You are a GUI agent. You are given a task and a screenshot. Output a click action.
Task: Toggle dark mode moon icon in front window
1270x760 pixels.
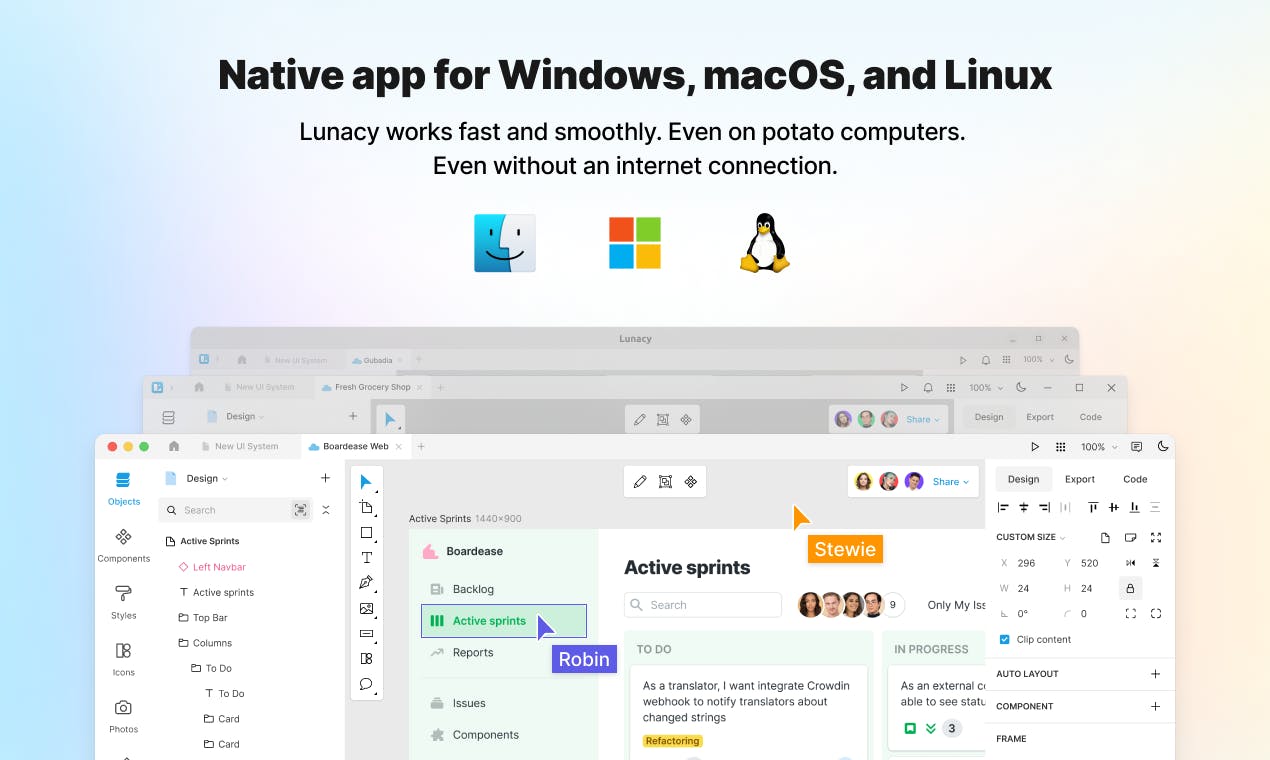point(1163,447)
